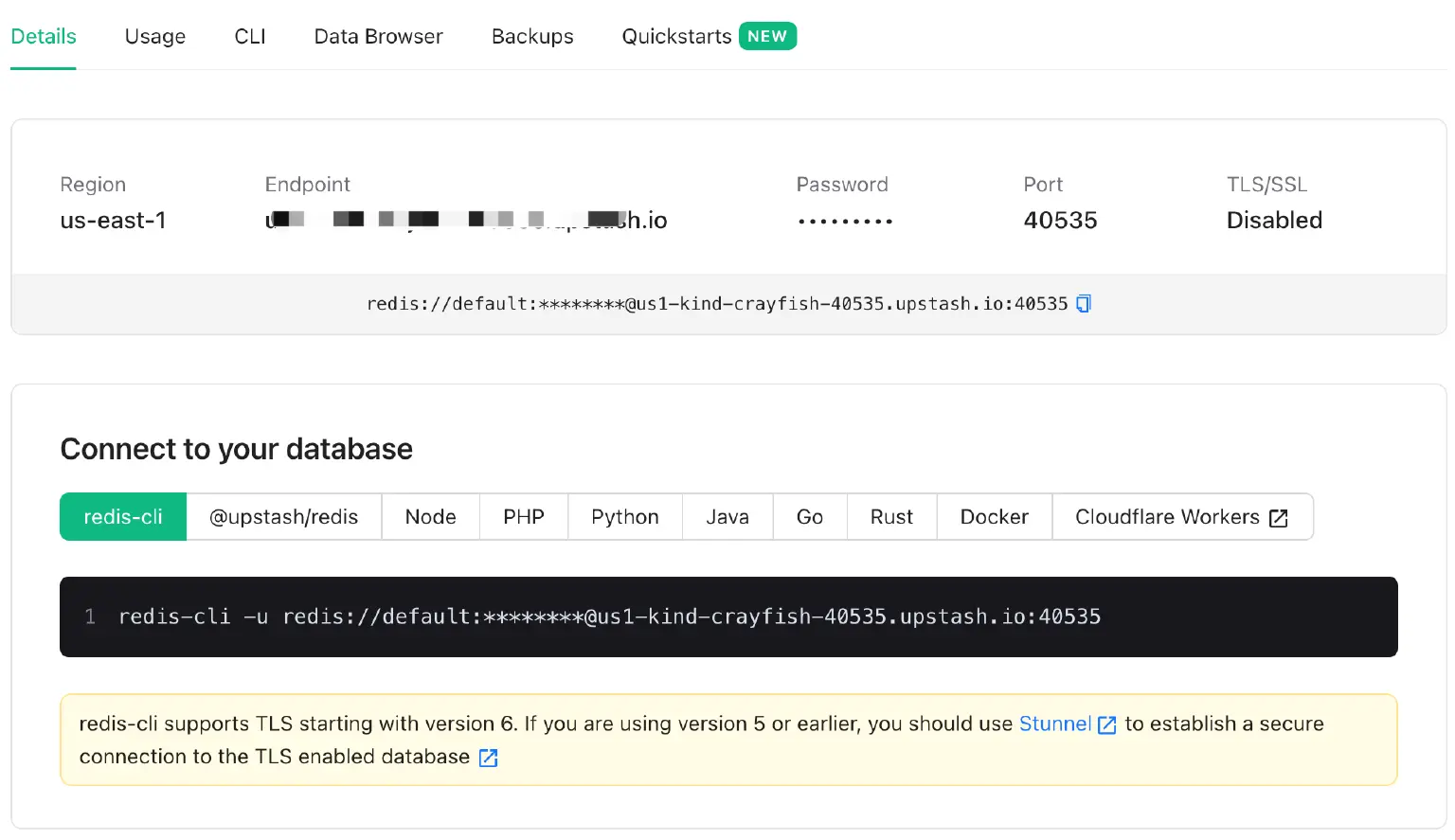Select the Node connection tab

pyautogui.click(x=430, y=517)
